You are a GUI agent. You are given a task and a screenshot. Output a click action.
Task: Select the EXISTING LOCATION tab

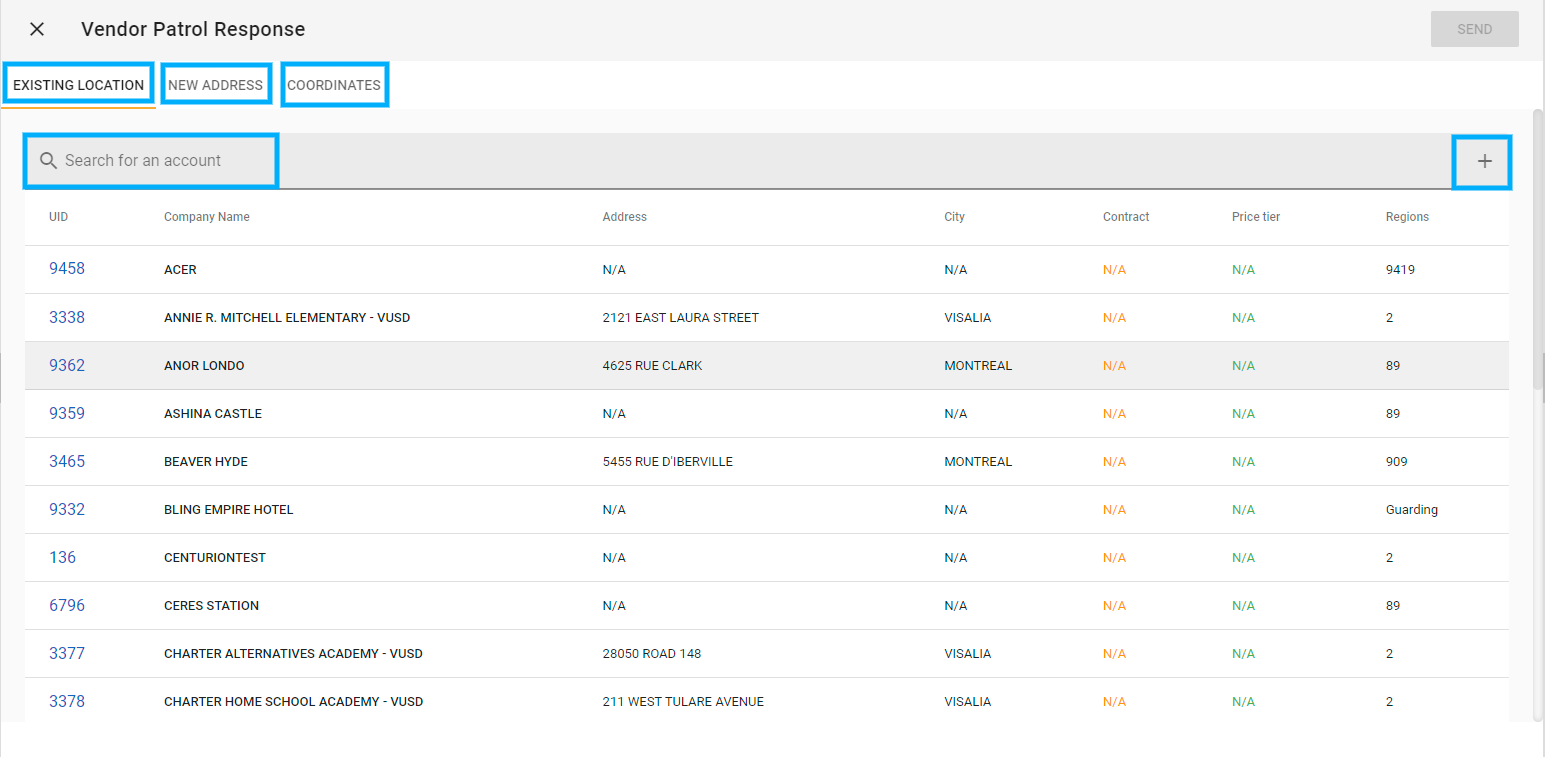[78, 84]
